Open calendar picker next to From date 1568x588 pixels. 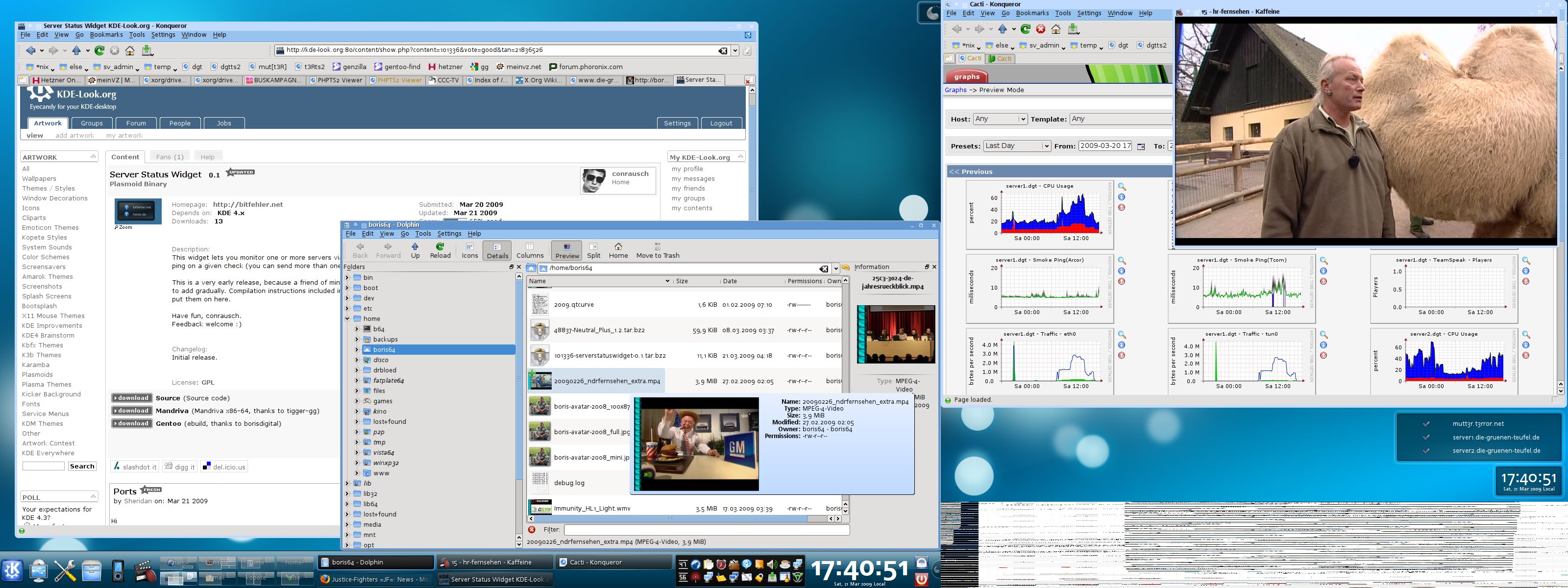point(1141,146)
